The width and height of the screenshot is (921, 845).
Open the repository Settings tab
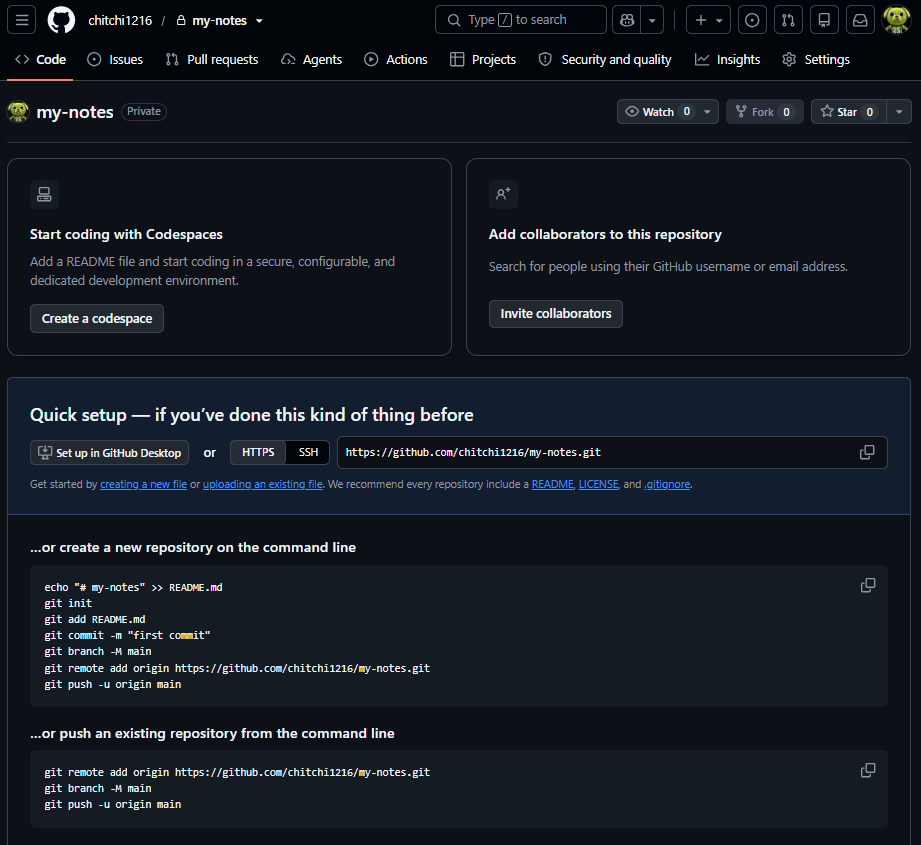(x=816, y=59)
